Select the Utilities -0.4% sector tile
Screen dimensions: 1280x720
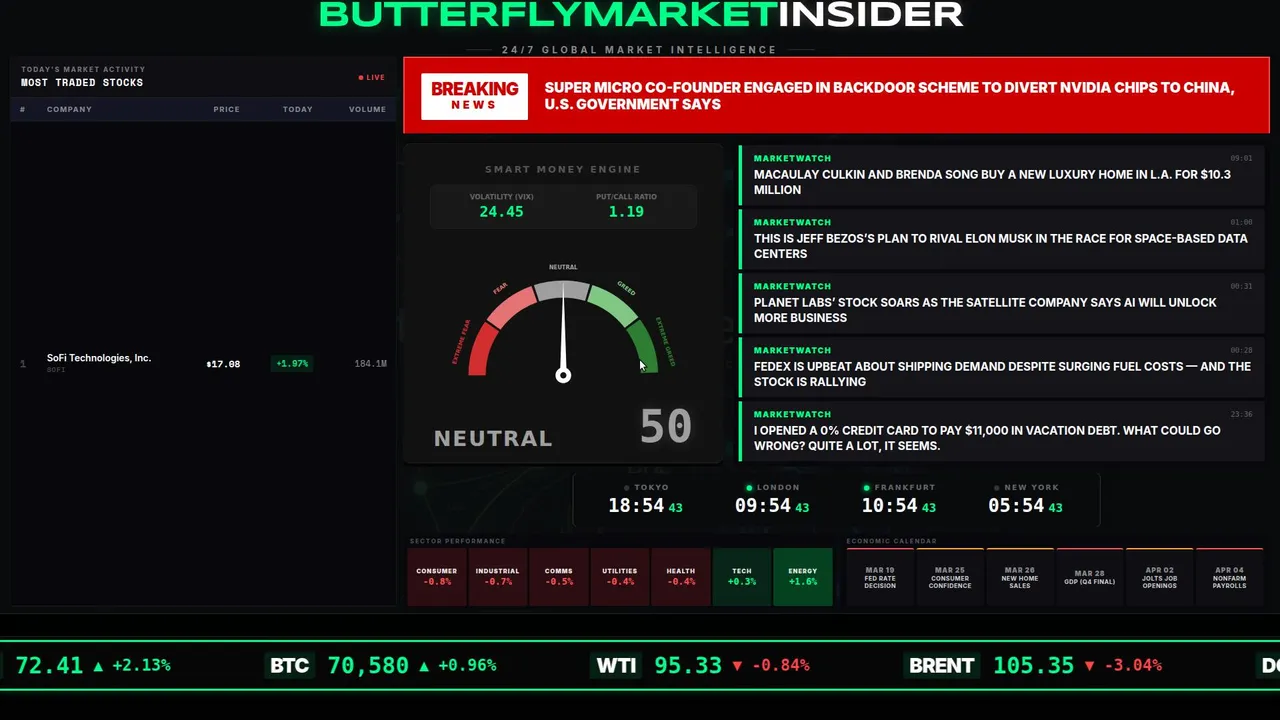coord(620,577)
